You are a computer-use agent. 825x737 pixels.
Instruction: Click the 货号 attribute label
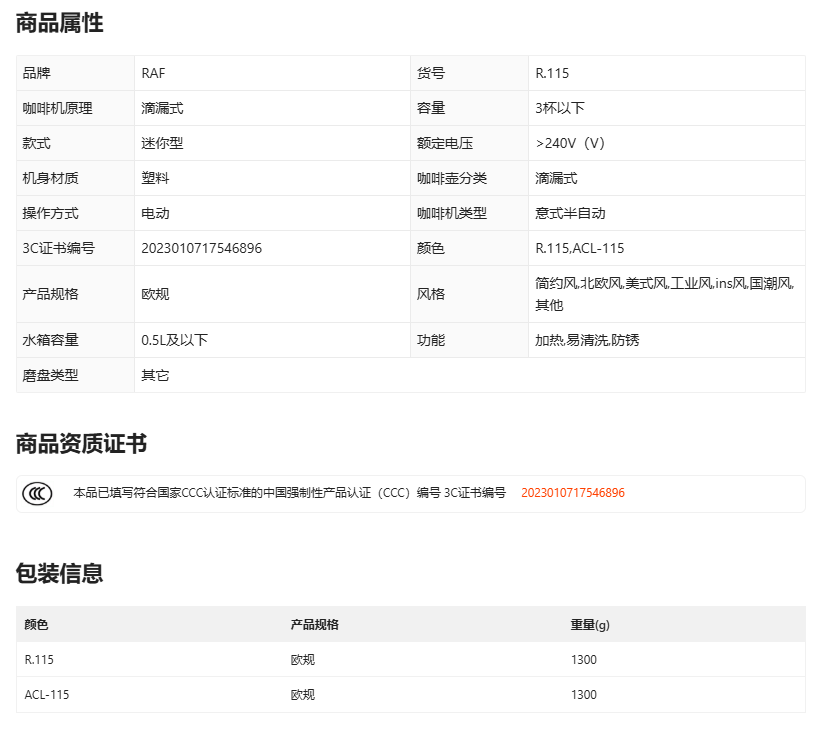coord(431,73)
